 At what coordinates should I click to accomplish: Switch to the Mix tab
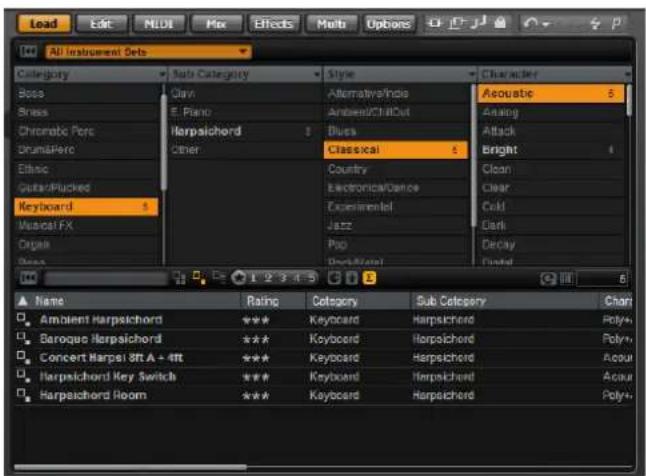click(x=216, y=23)
